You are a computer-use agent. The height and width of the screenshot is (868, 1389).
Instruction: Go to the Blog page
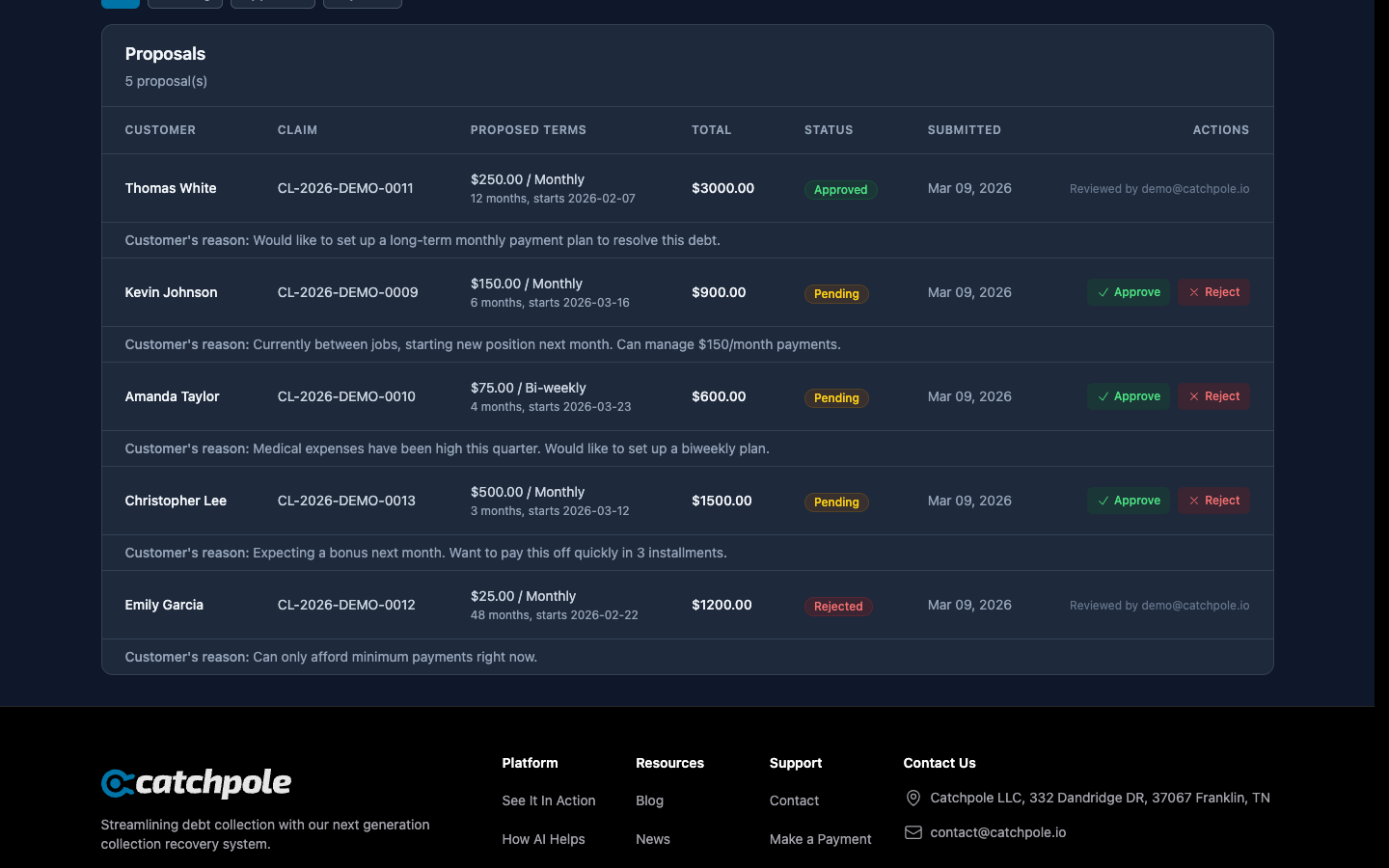tap(649, 800)
